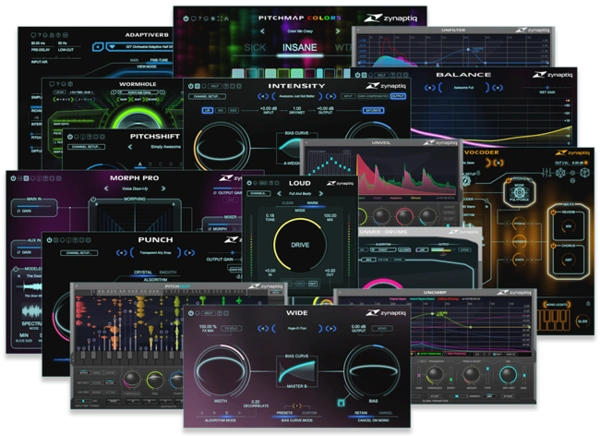Toggle the BALANCE plugin power icon
Viewport: 600px width, 436px height.
coord(357,75)
